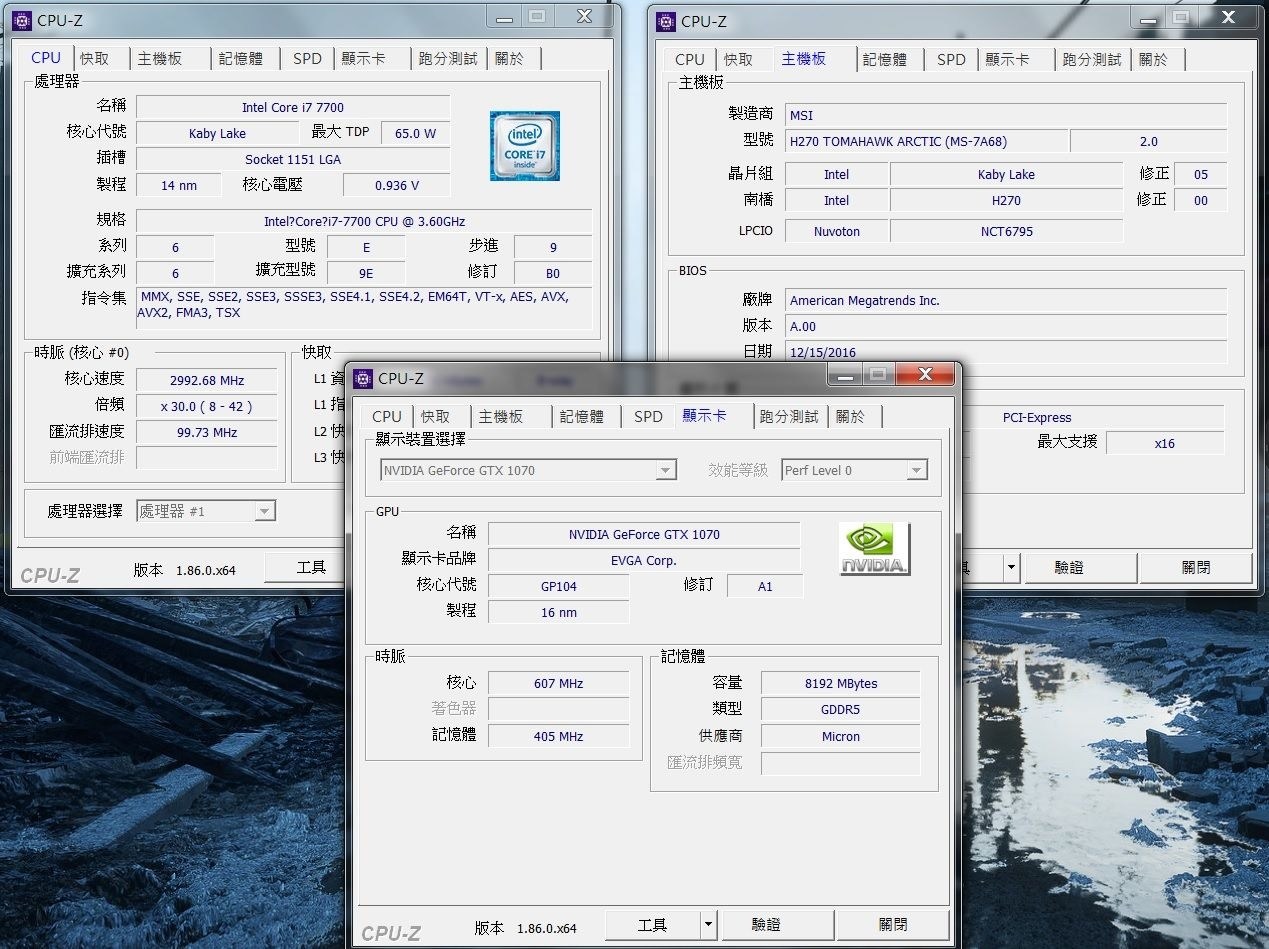The image size is (1269, 949).
Task: Switch to 快取 tab in the processor window
Action: pos(95,59)
